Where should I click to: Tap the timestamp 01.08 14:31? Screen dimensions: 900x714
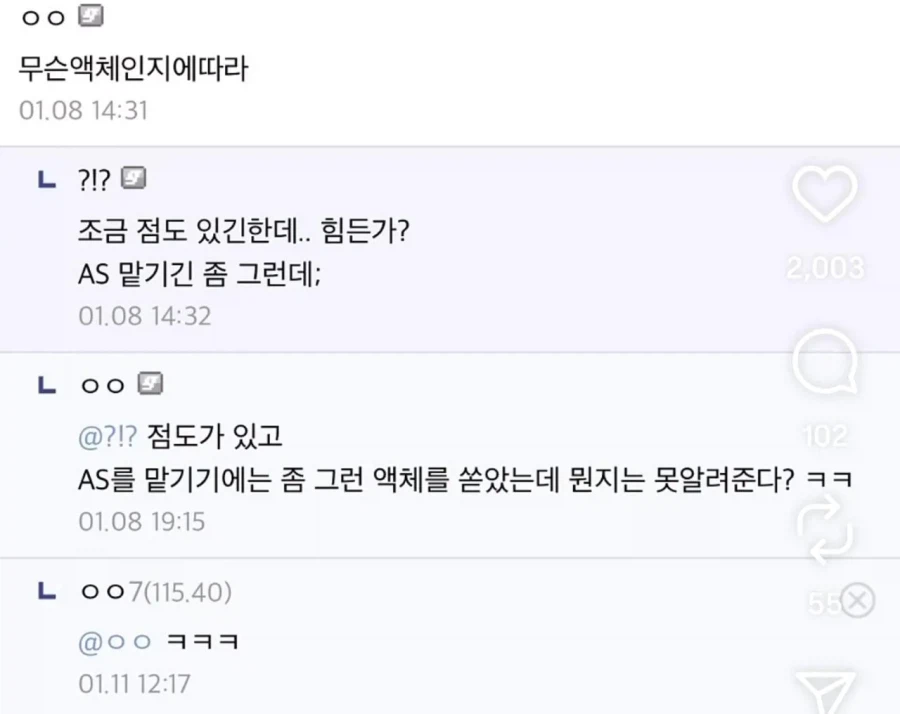point(83,111)
